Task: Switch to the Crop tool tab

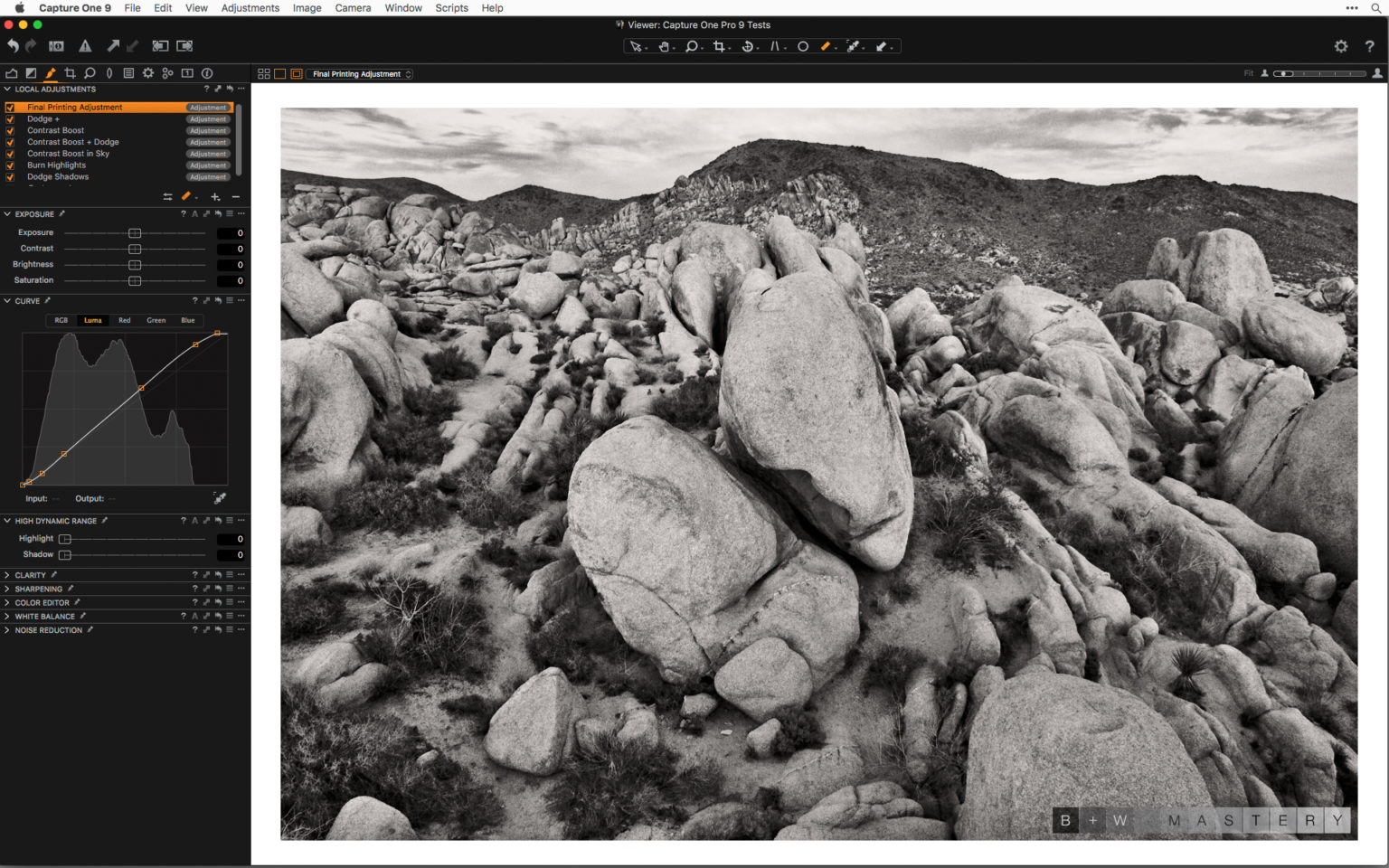Action: click(x=70, y=72)
